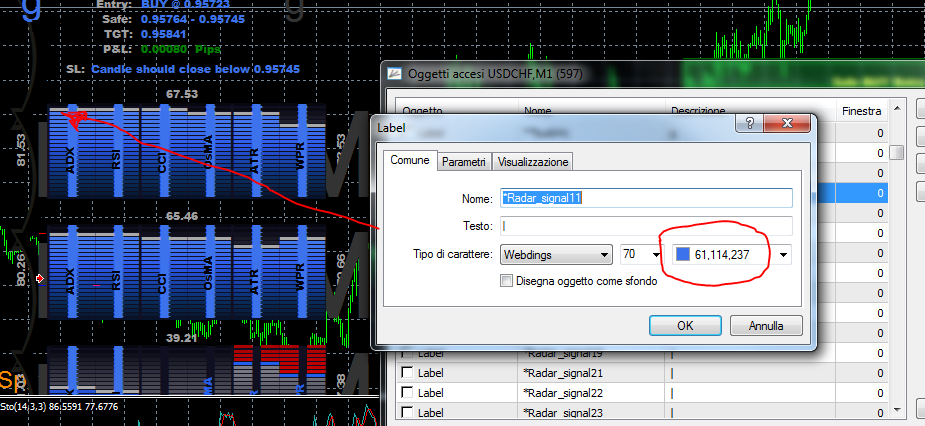The image size is (925, 426).
Task: Check the *Radar_signal21 row checkbox
Action: pos(406,373)
